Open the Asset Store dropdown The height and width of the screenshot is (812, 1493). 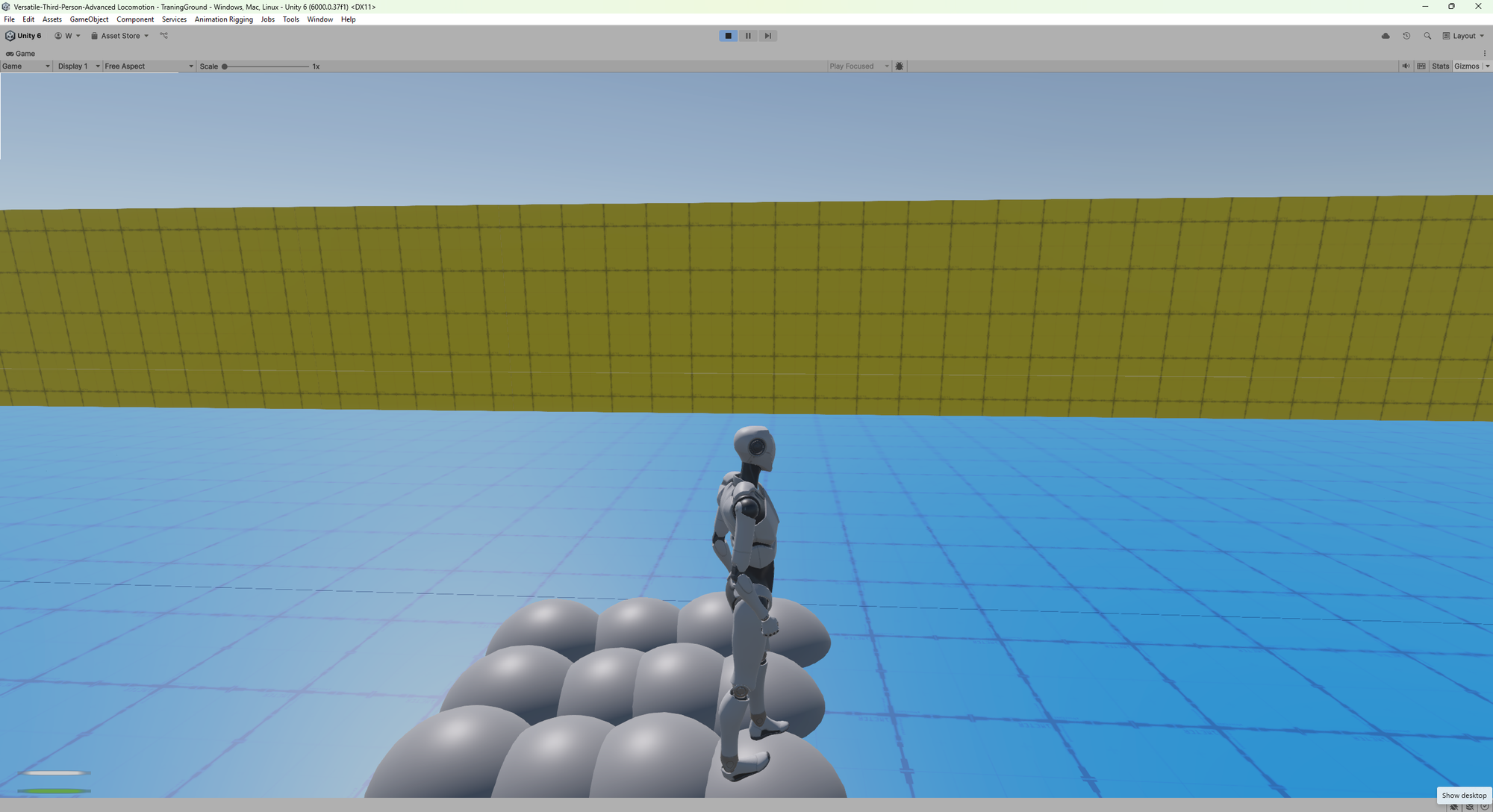click(119, 36)
